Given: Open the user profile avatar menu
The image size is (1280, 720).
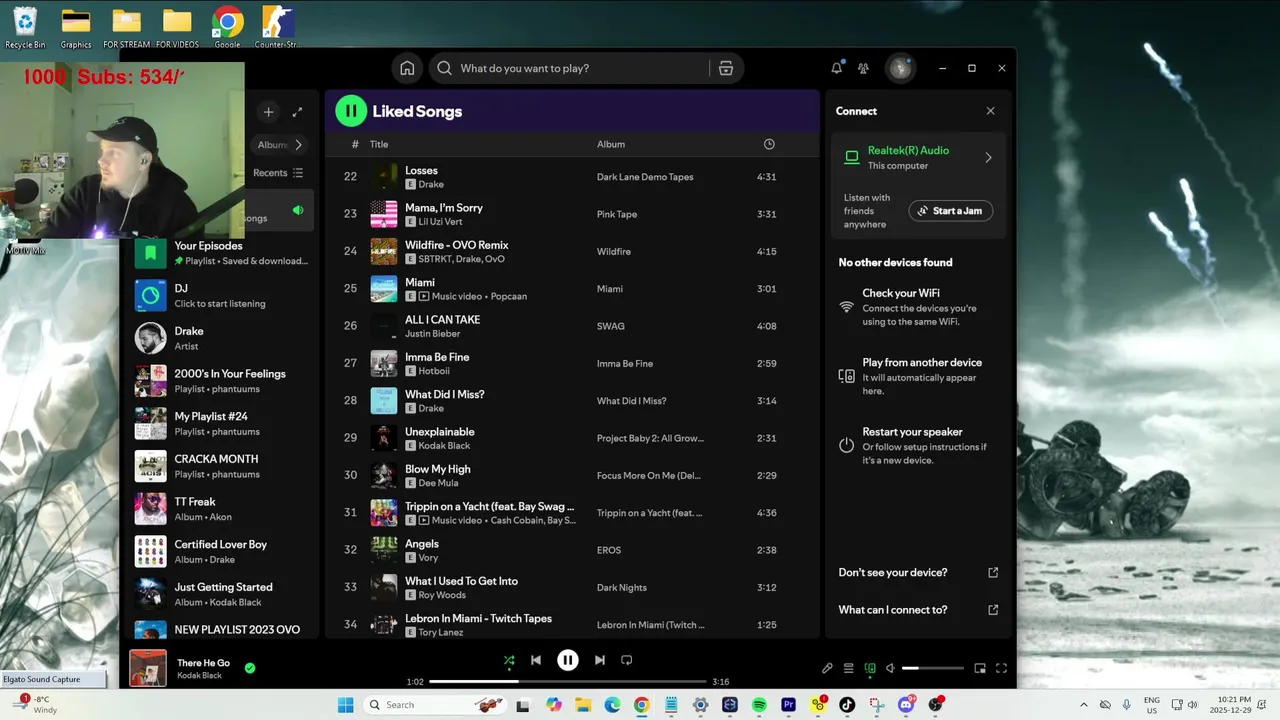Looking at the screenshot, I should click(x=900, y=68).
